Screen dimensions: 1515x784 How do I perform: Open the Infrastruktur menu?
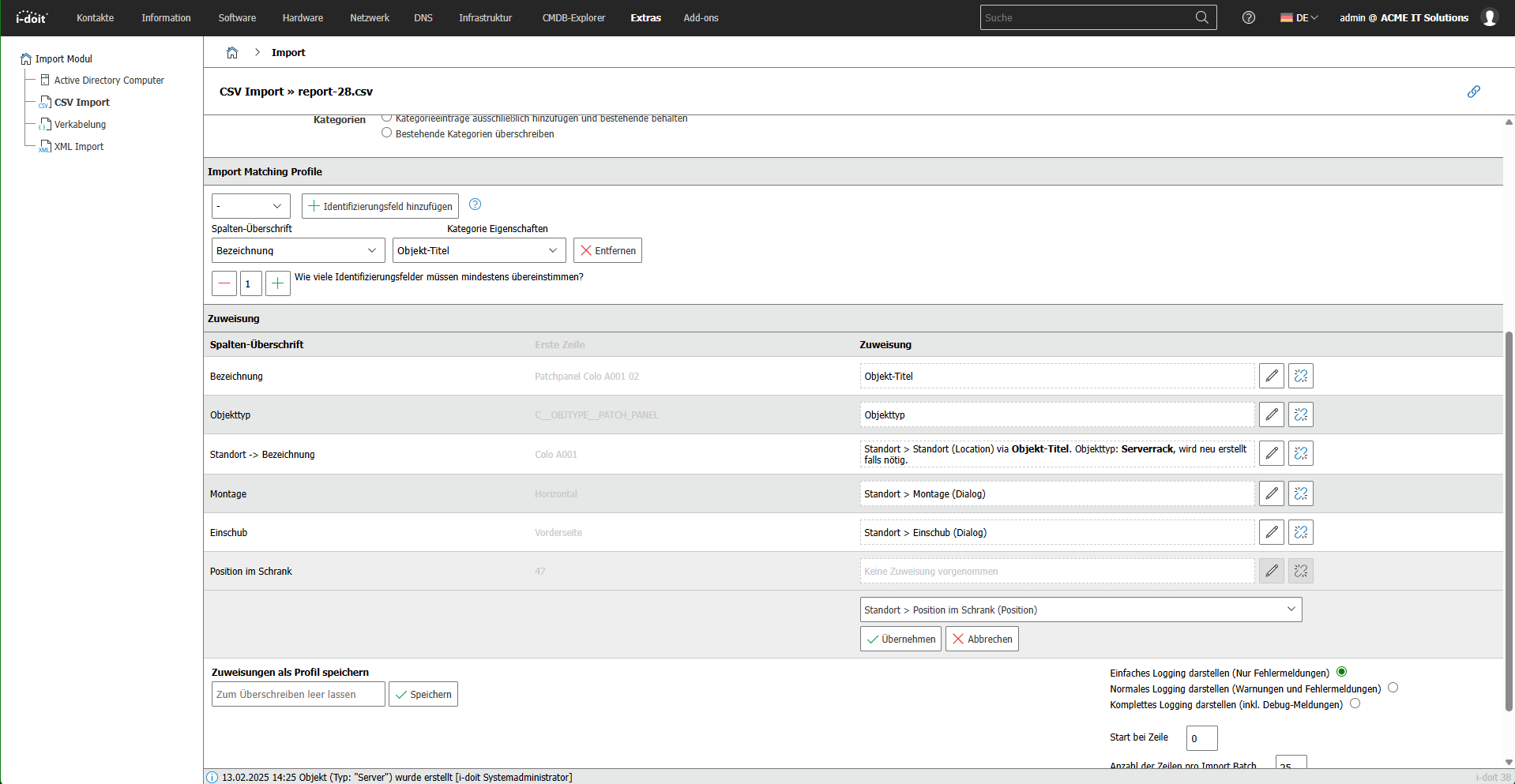(485, 17)
